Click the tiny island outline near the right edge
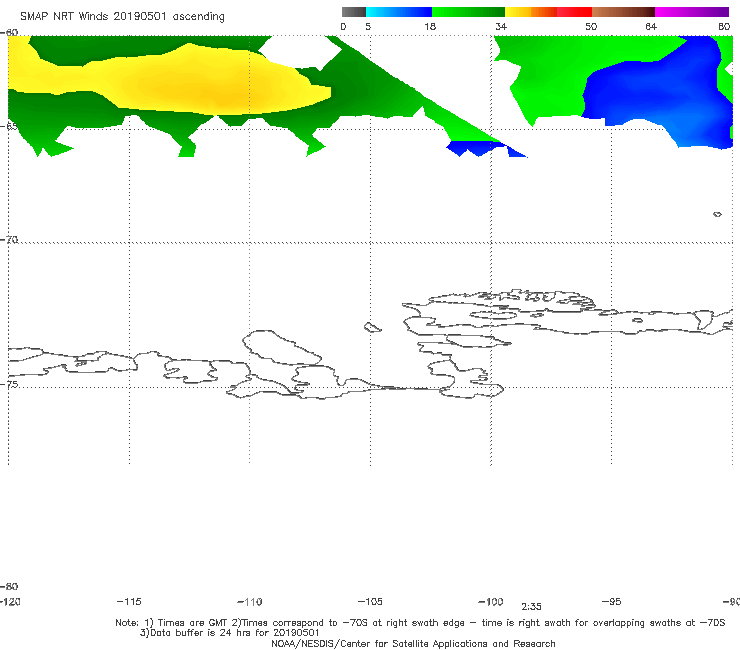Image resolution: width=740 pixels, height=650 pixels. (x=717, y=214)
